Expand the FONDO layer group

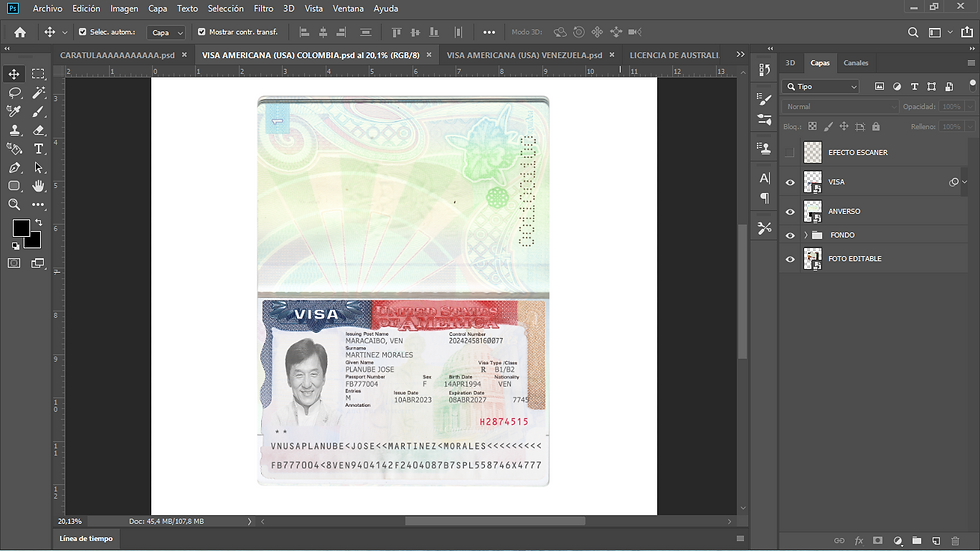(806, 236)
